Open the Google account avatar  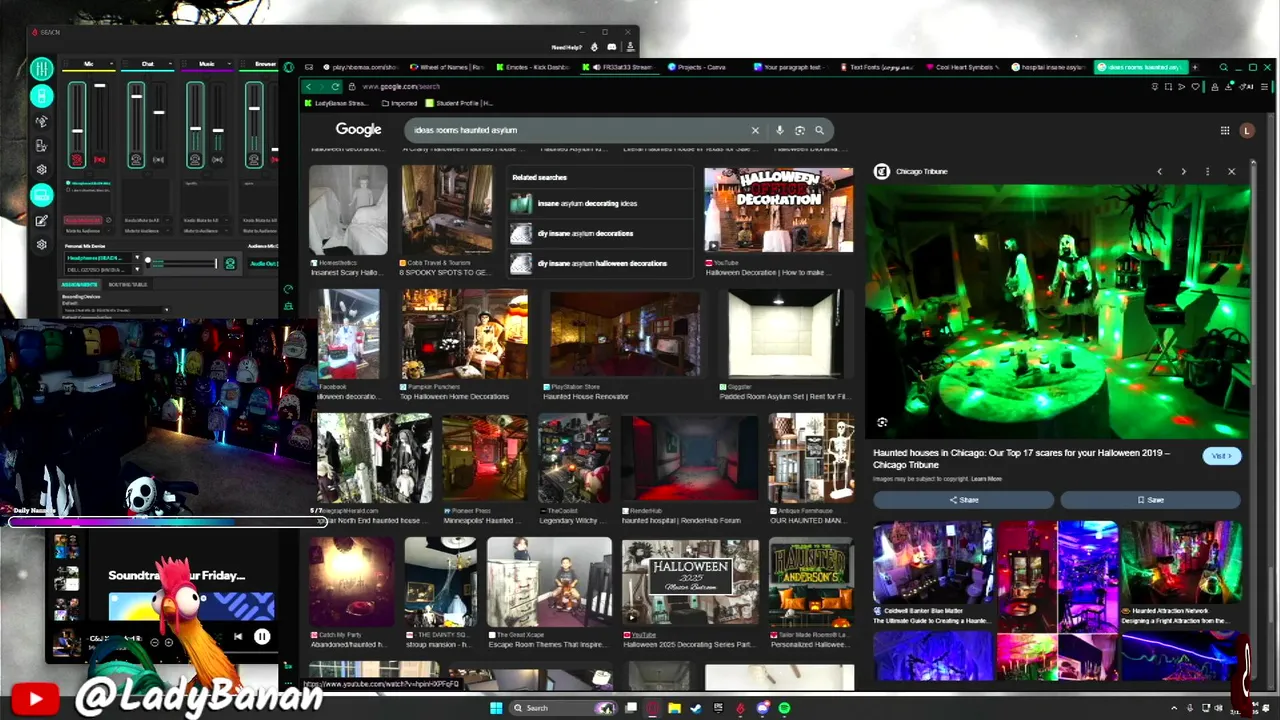click(1246, 130)
